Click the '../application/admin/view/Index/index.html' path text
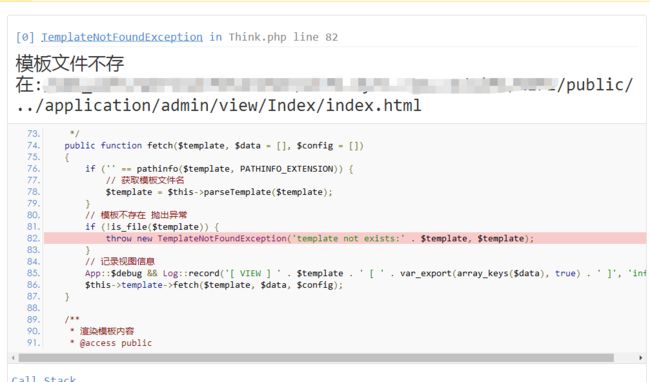650x382 pixels. pos(218,105)
